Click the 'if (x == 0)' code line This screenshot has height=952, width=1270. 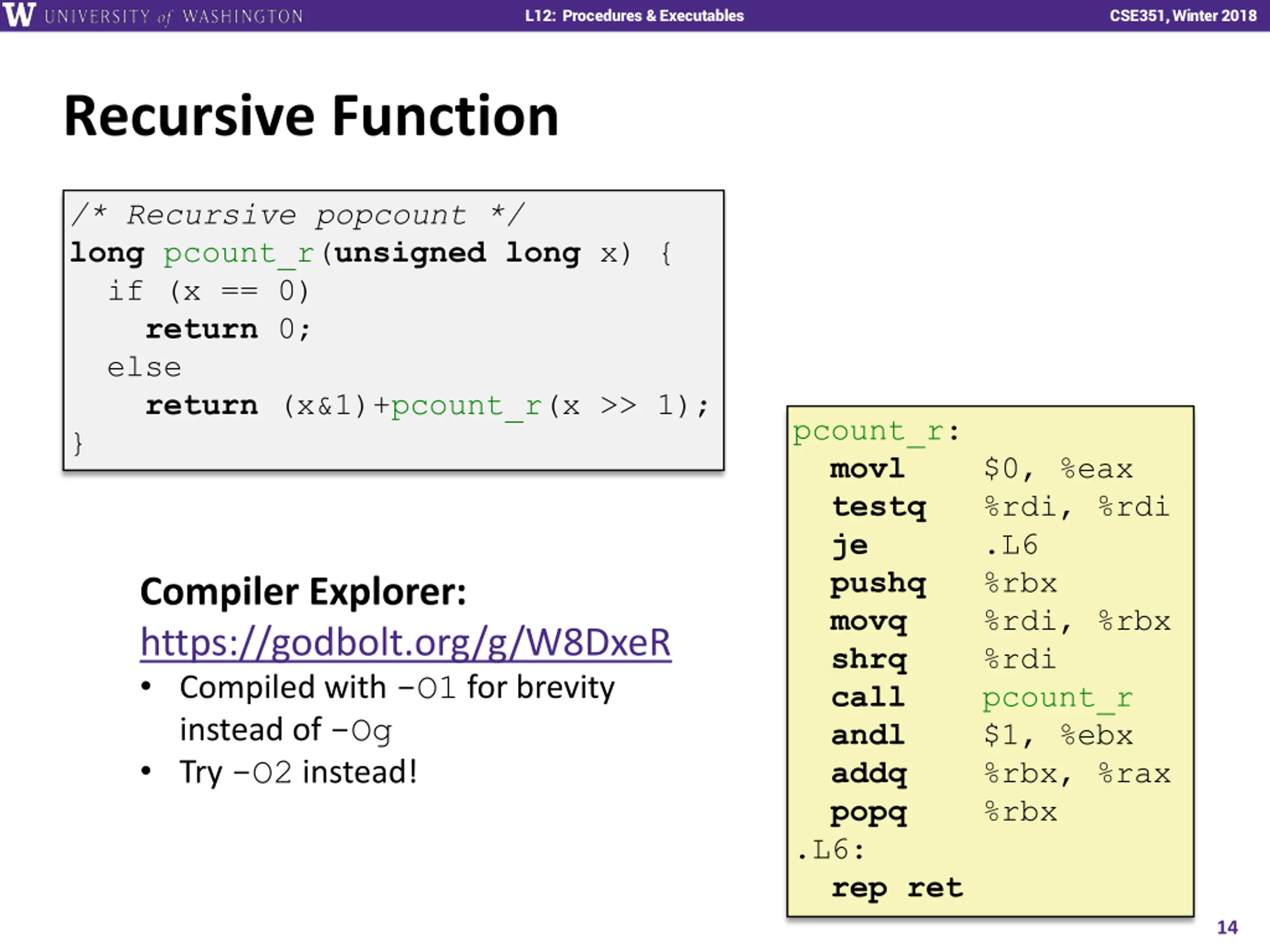[208, 291]
